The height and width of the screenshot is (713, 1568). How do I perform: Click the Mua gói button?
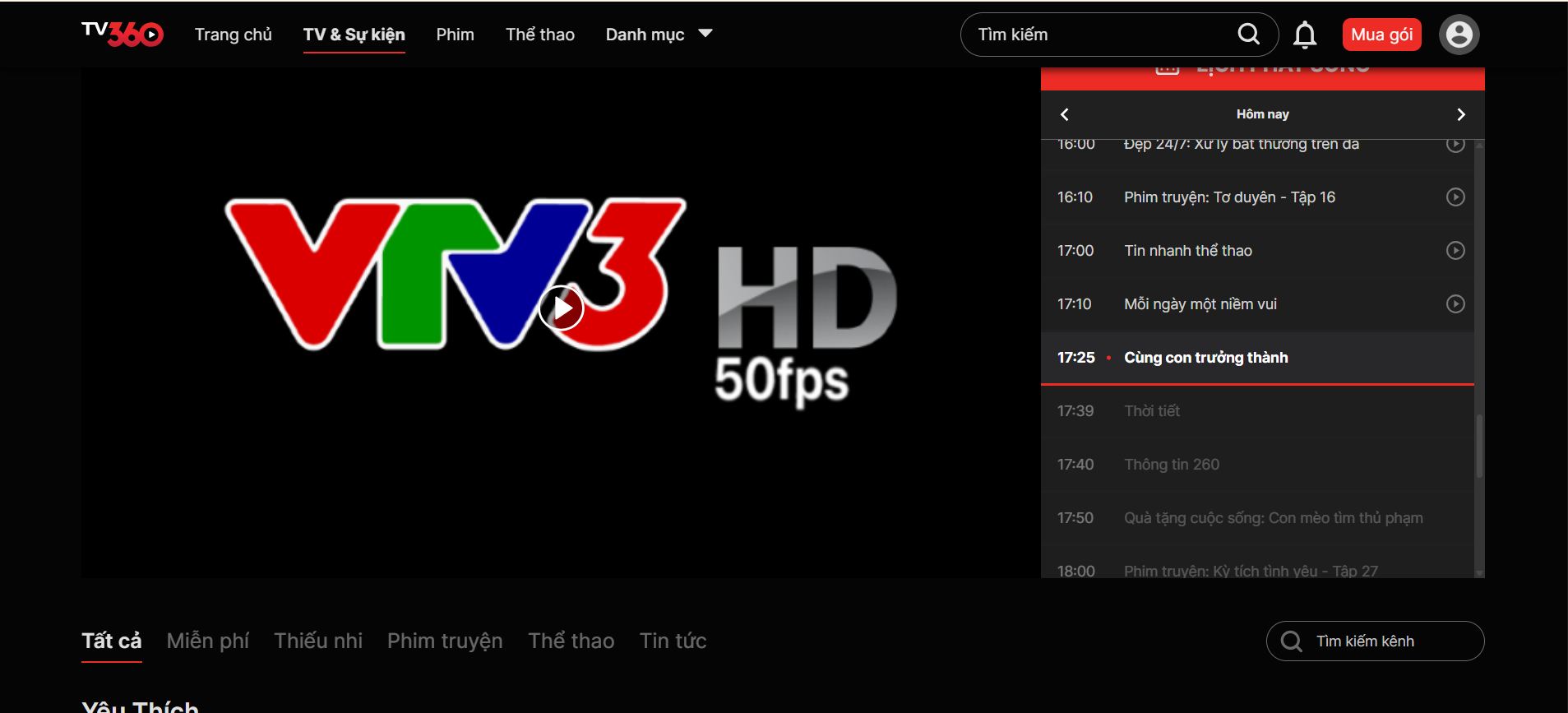(x=1381, y=35)
